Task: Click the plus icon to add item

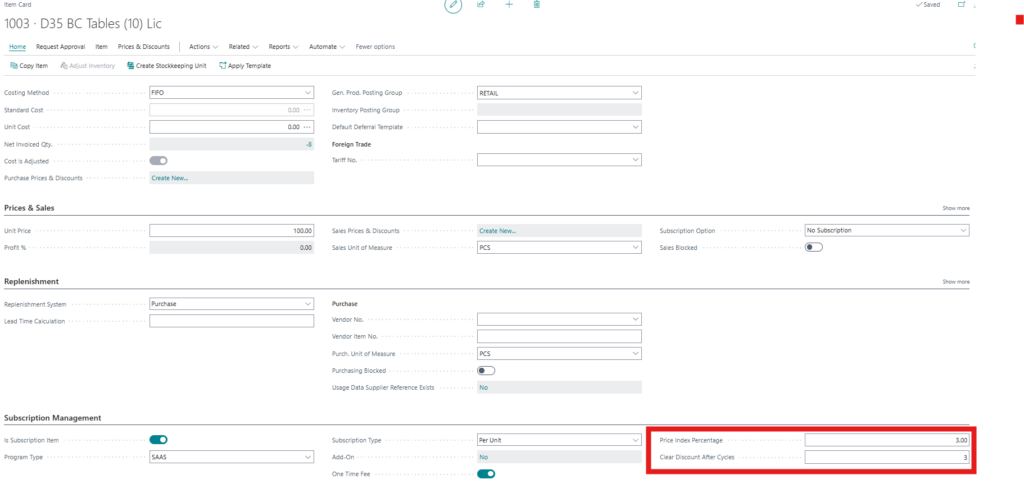Action: point(509,5)
